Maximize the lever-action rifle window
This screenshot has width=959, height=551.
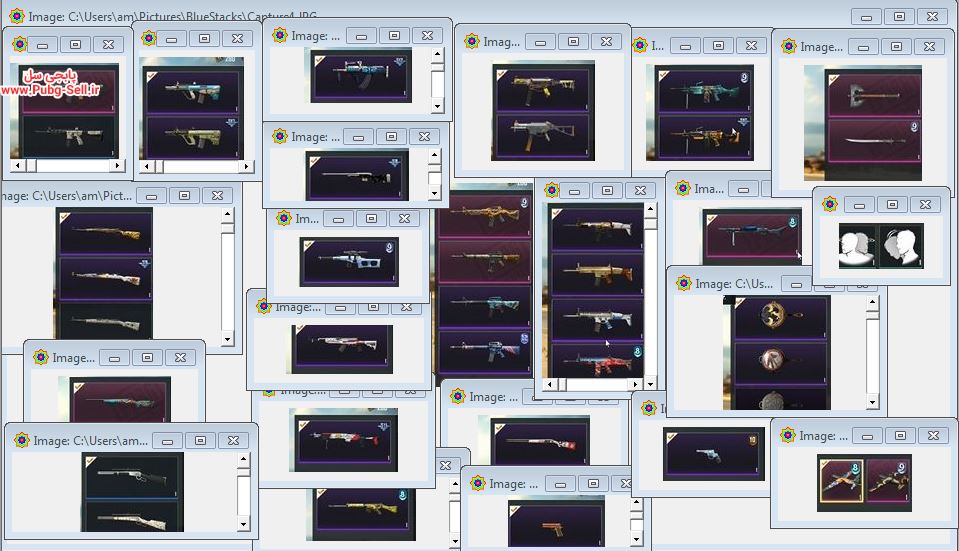(201, 440)
